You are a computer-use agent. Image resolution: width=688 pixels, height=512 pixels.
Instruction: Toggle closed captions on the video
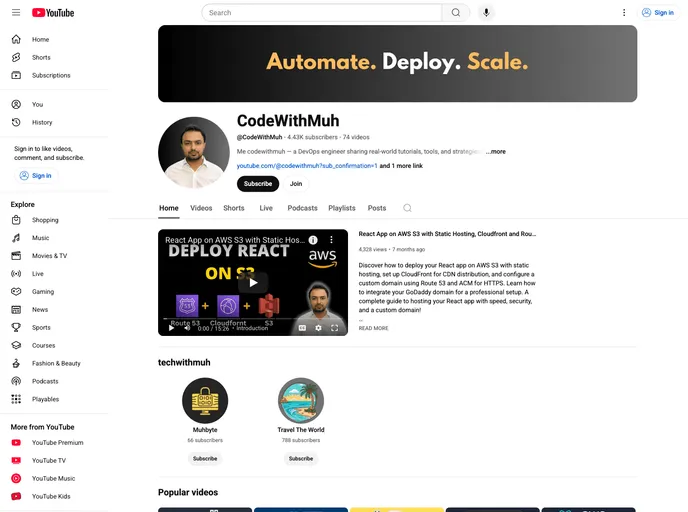(x=302, y=328)
